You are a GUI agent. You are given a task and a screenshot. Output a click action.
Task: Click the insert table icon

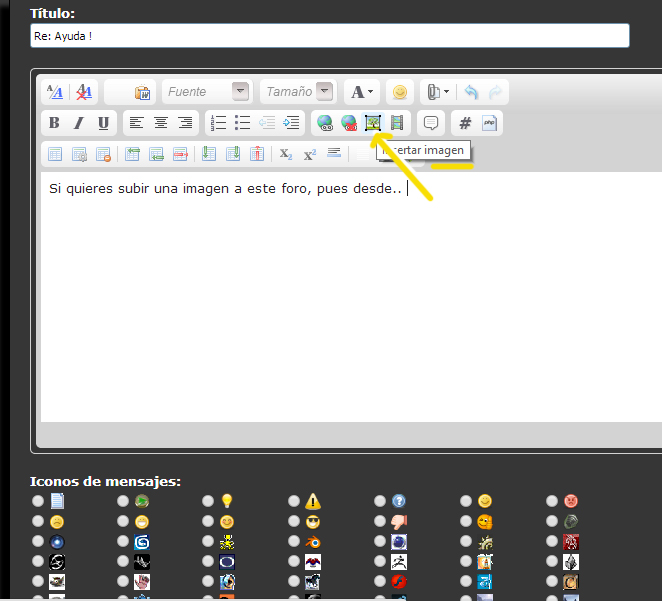(55, 154)
